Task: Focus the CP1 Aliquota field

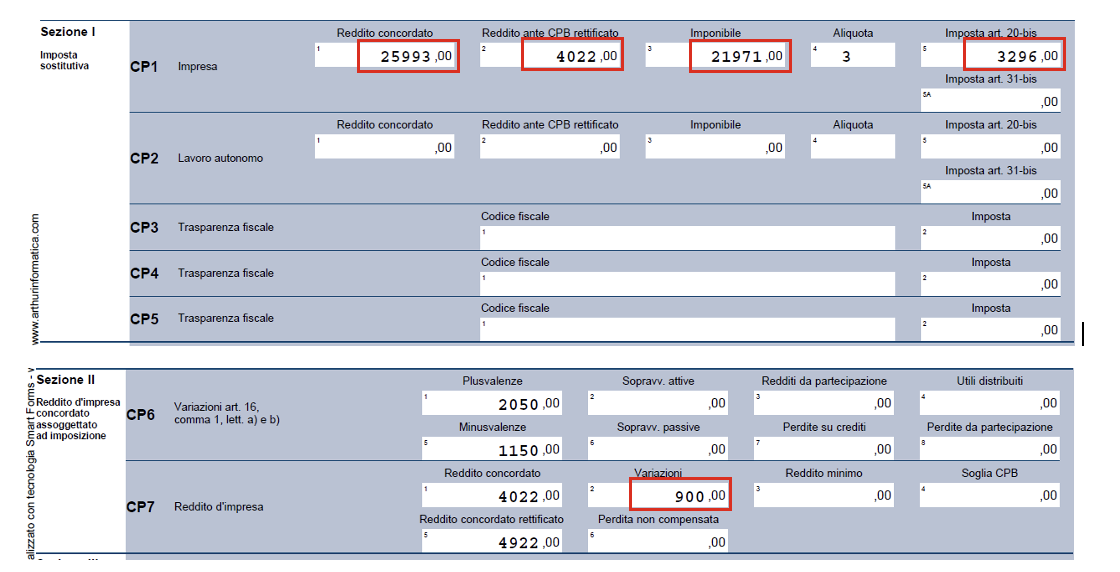Action: (853, 56)
